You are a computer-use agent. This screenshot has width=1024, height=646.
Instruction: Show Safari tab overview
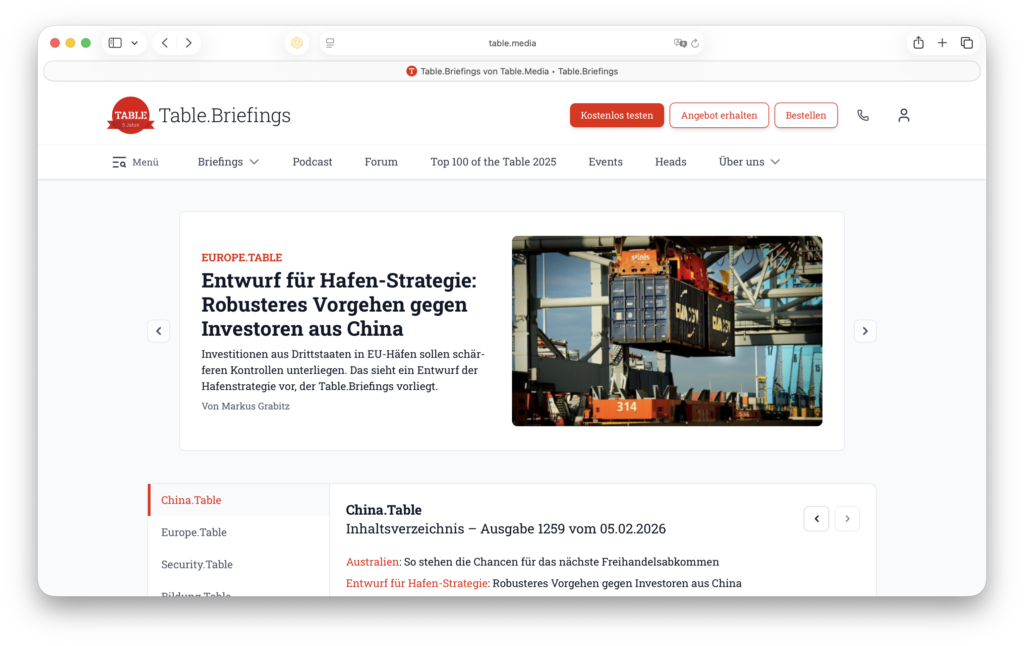tap(966, 42)
